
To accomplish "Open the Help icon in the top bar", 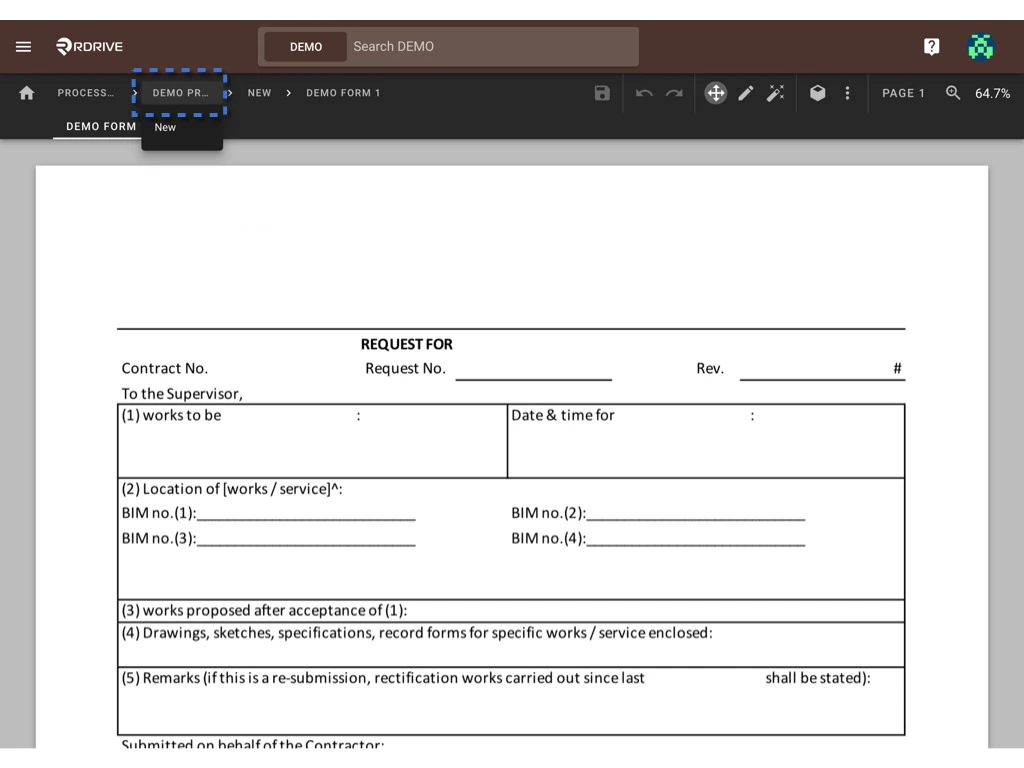I will (931, 46).
